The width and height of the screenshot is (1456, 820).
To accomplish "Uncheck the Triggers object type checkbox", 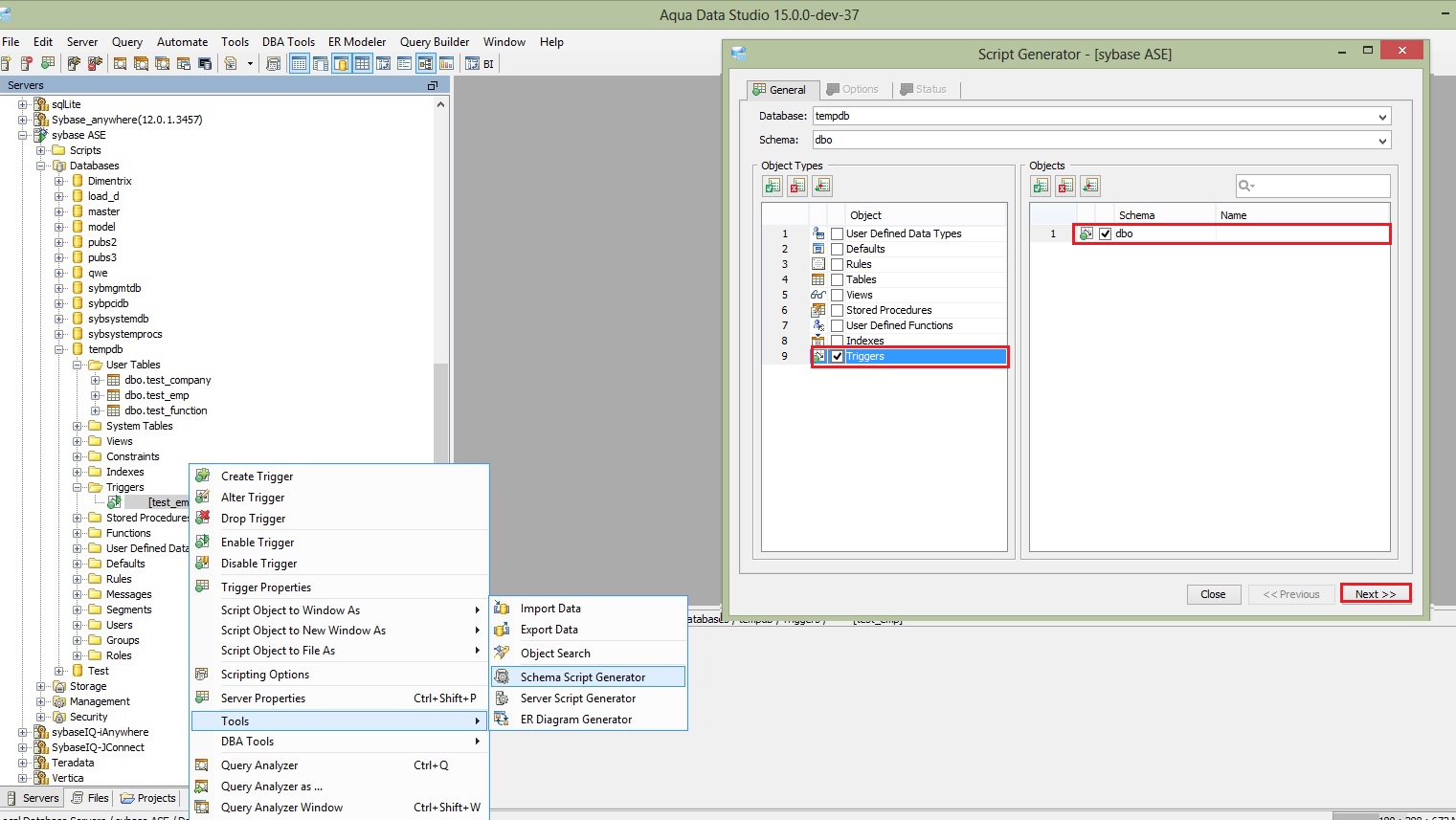I will coord(838,356).
